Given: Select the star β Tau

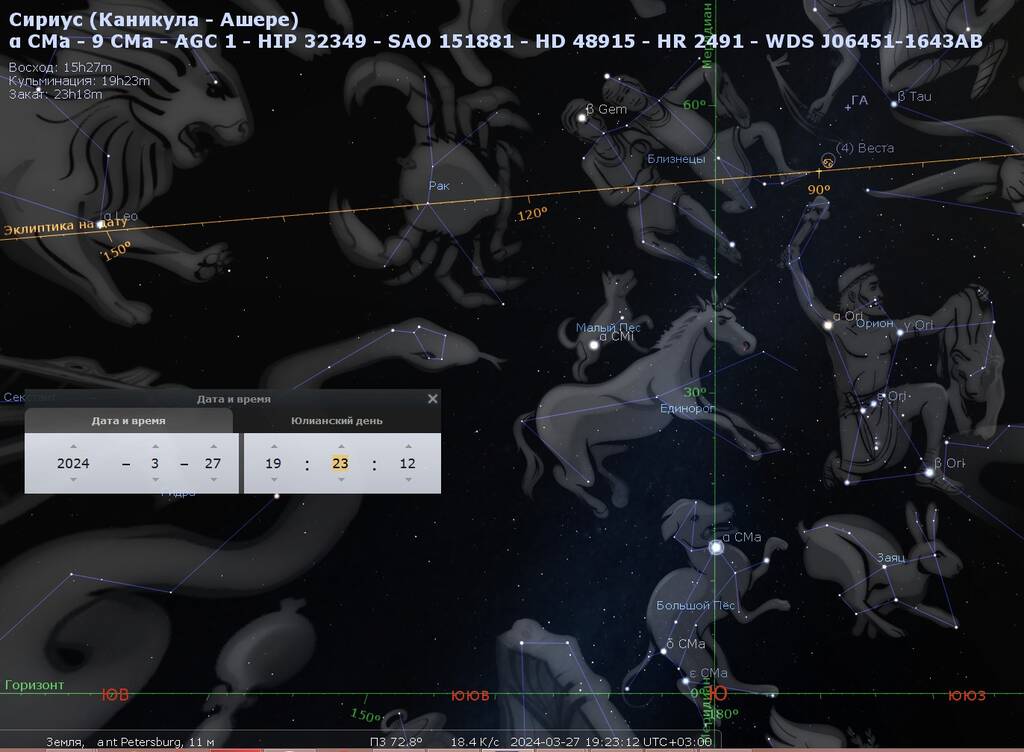Looking at the screenshot, I should click(894, 103).
